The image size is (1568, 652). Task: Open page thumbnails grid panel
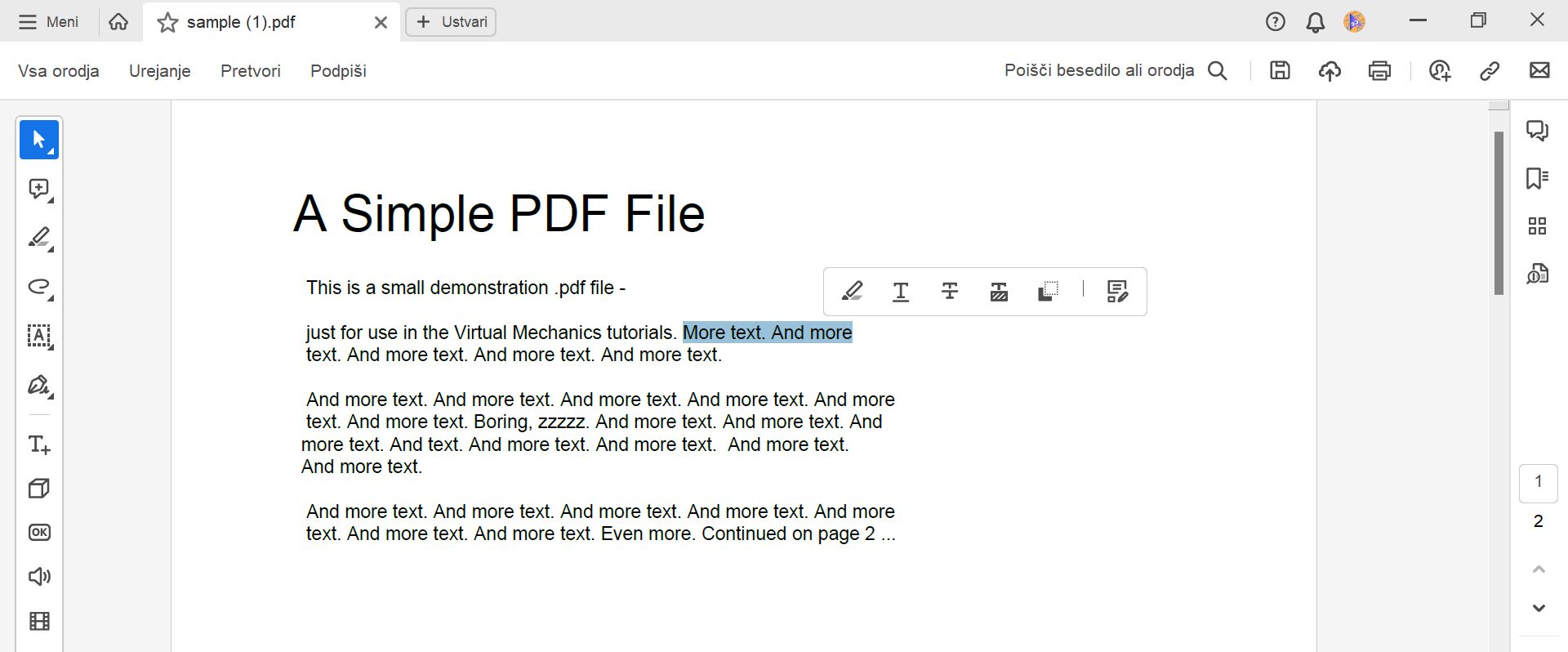pyautogui.click(x=1537, y=226)
